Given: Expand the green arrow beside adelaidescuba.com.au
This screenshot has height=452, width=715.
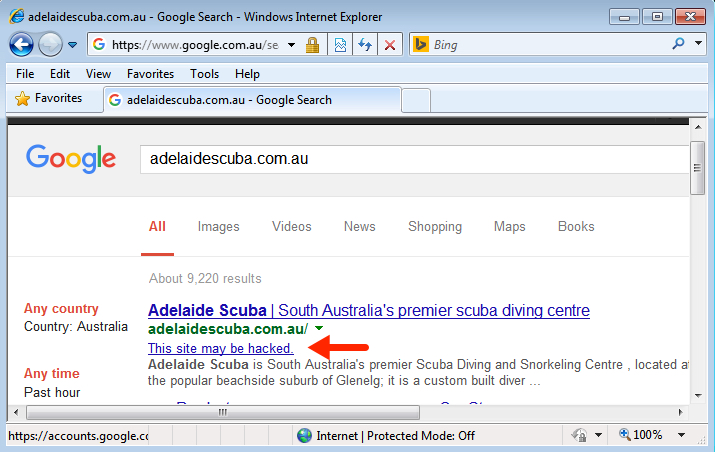Looking at the screenshot, I should point(319,329).
